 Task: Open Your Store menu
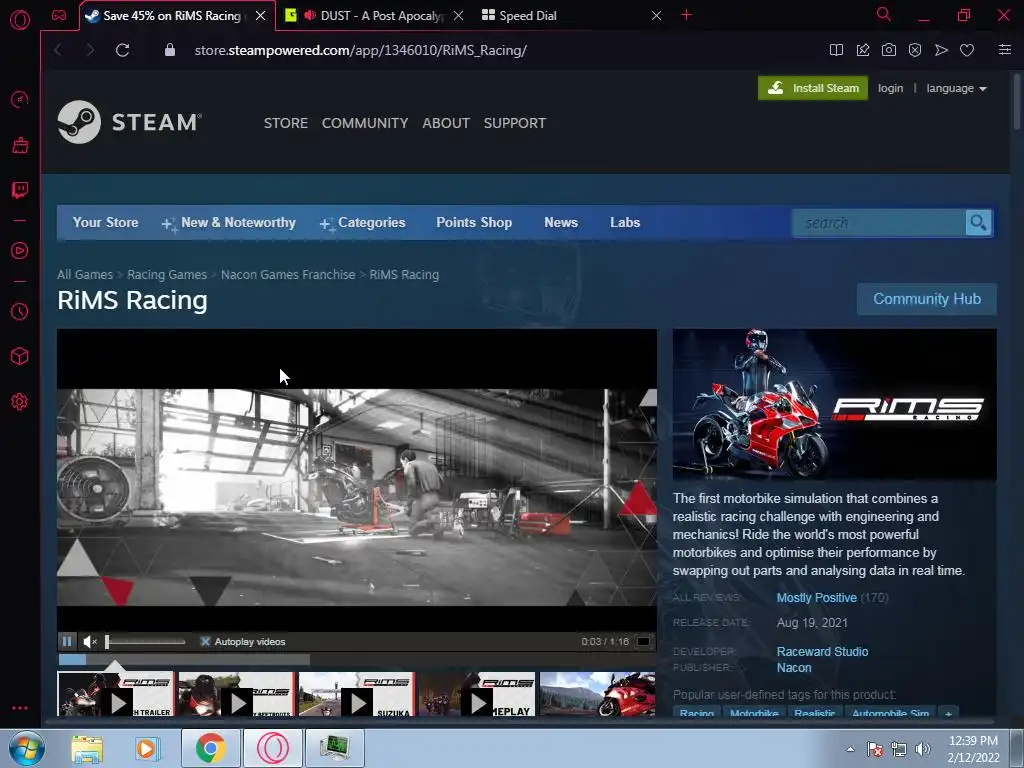(105, 223)
